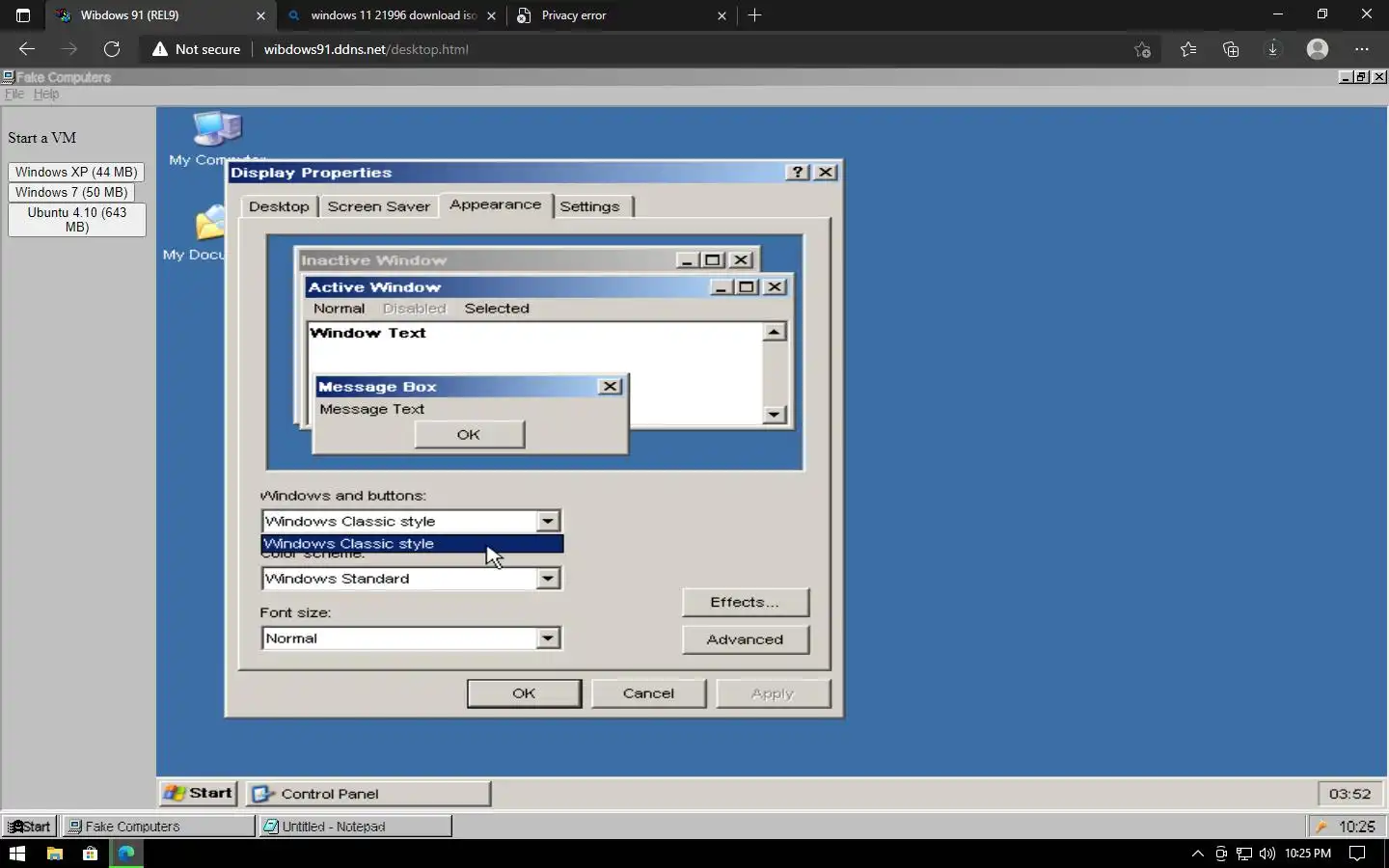Choose Windows Classic style from the list

coord(412,544)
